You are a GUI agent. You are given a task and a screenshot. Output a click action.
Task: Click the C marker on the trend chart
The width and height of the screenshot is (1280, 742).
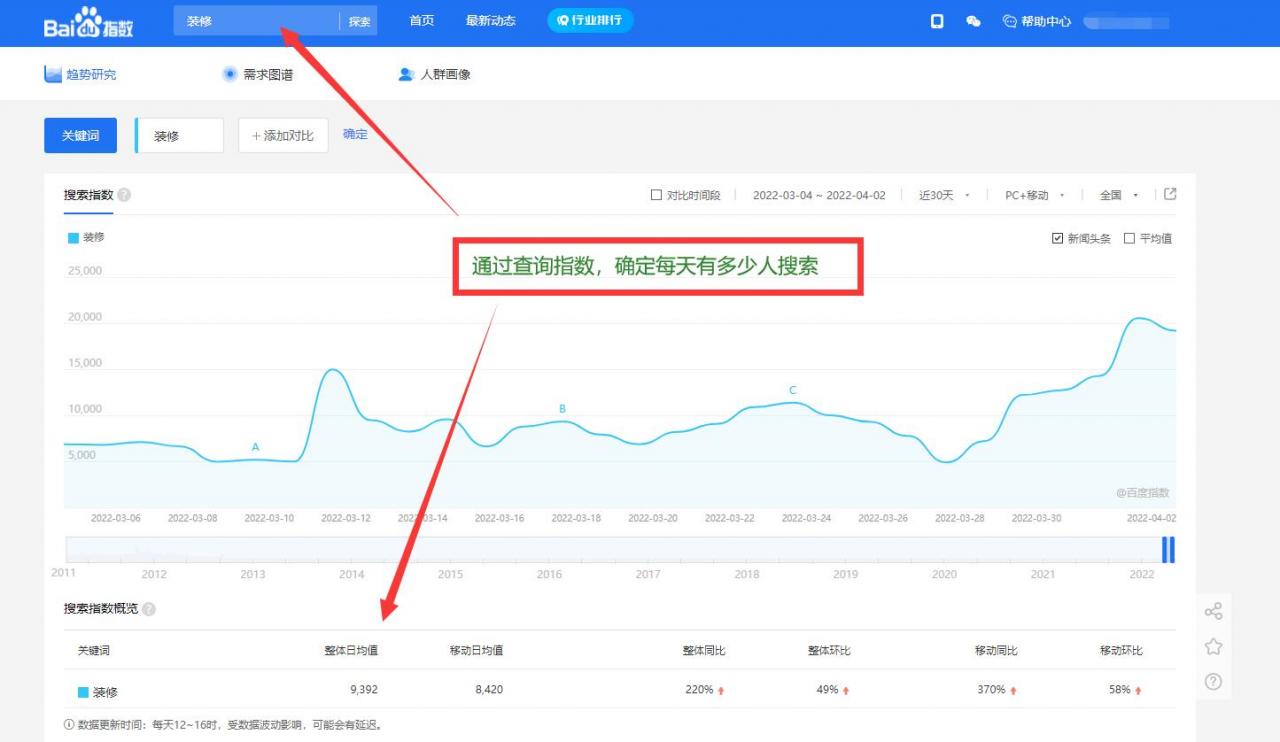pyautogui.click(x=792, y=390)
